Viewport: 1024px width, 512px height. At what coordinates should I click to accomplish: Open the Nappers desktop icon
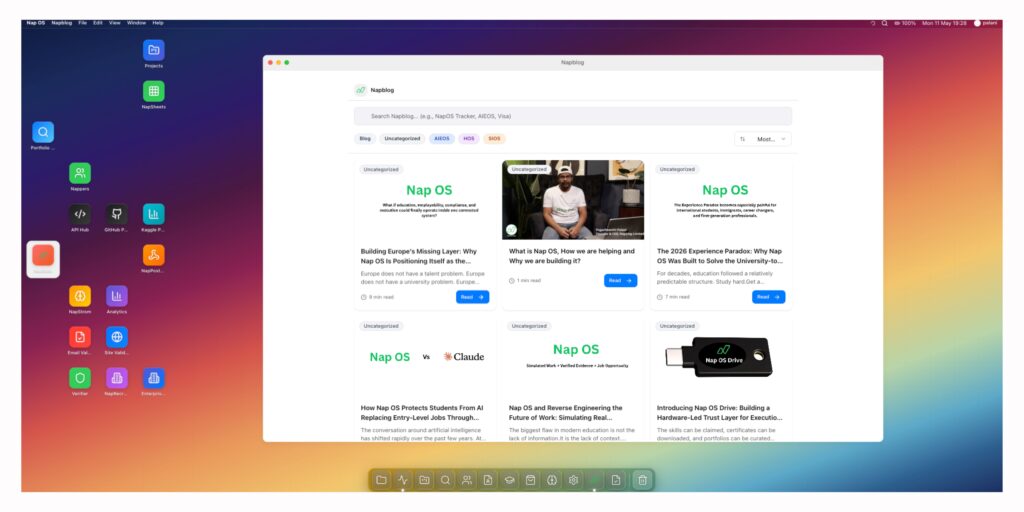80,173
